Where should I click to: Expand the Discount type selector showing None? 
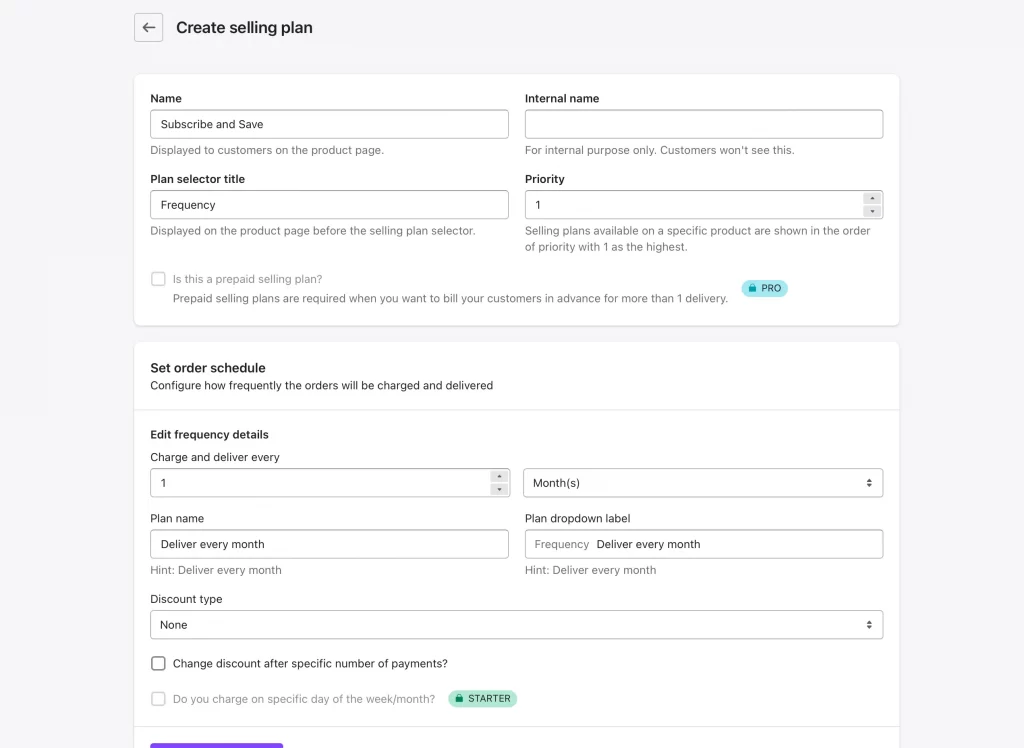(x=516, y=624)
